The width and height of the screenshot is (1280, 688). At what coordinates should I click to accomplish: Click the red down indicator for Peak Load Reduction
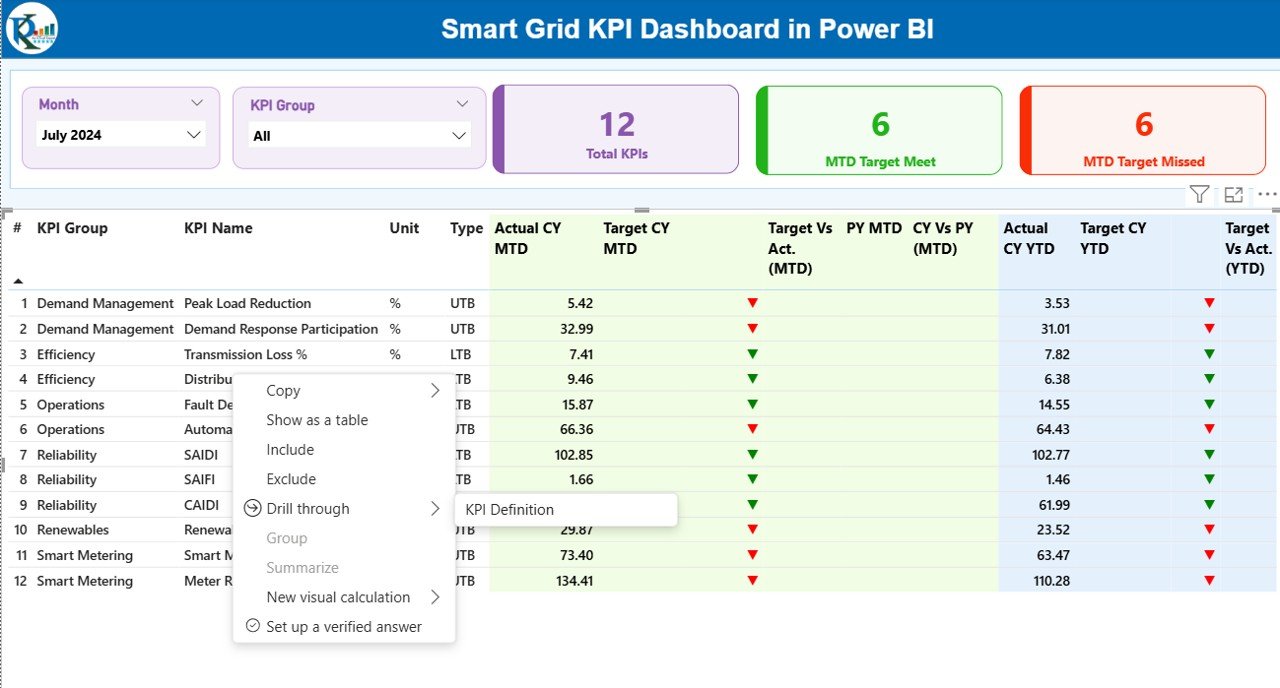click(751, 303)
